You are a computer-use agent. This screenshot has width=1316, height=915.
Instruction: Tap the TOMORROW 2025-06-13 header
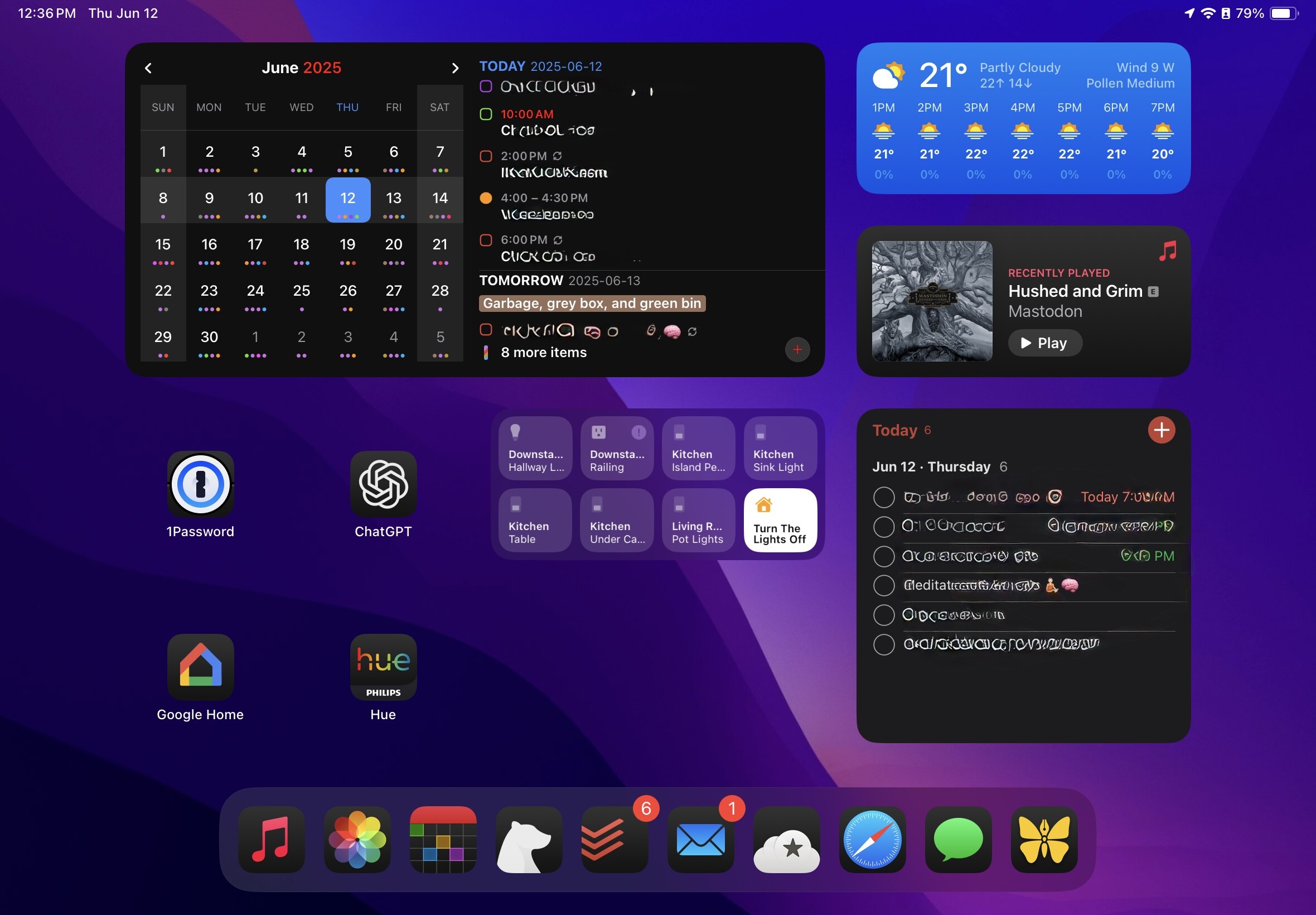(x=559, y=280)
